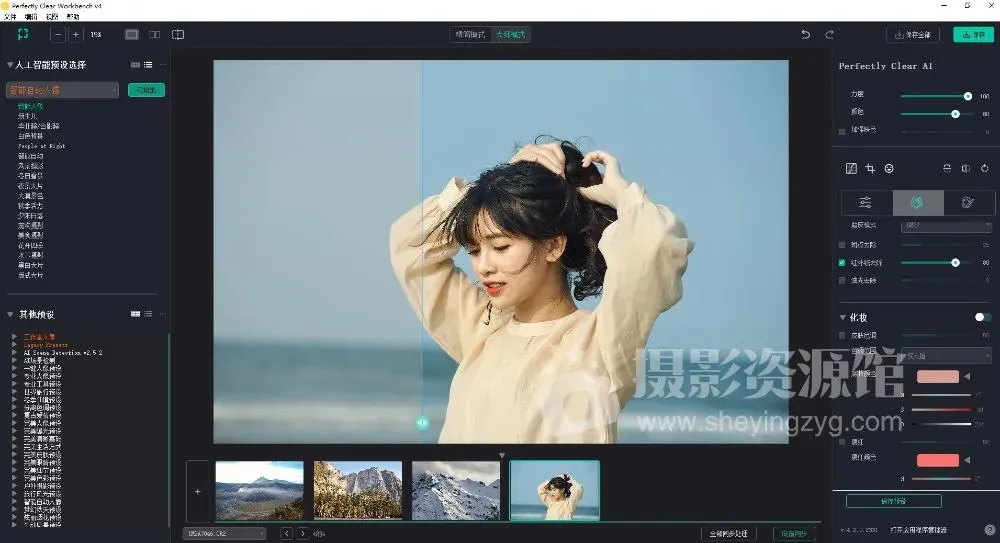Expand the Legacy Presets tree node
The width and height of the screenshot is (1000, 543).
tap(14, 345)
